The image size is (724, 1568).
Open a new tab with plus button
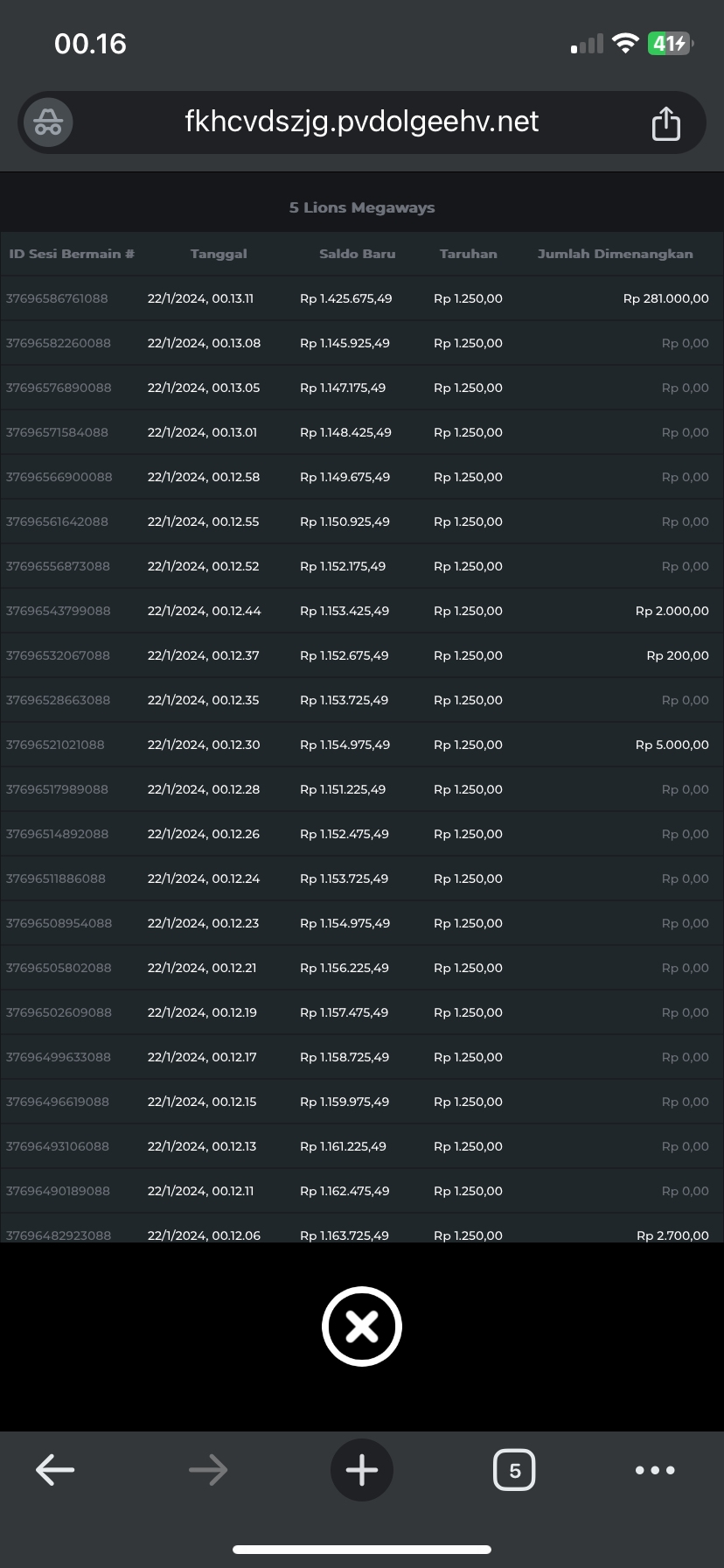point(361,1470)
